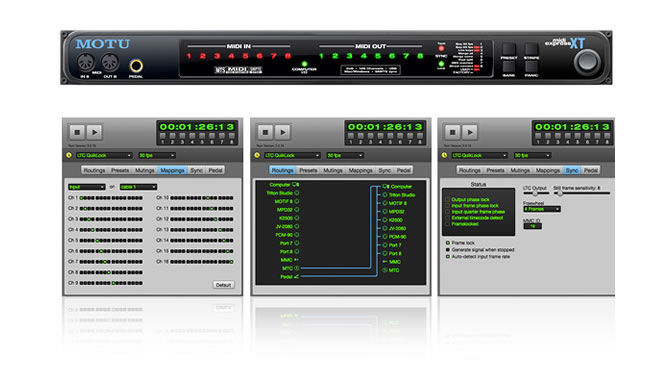
Task: Click the yellow clock icon in Routings window
Action: coord(257,155)
